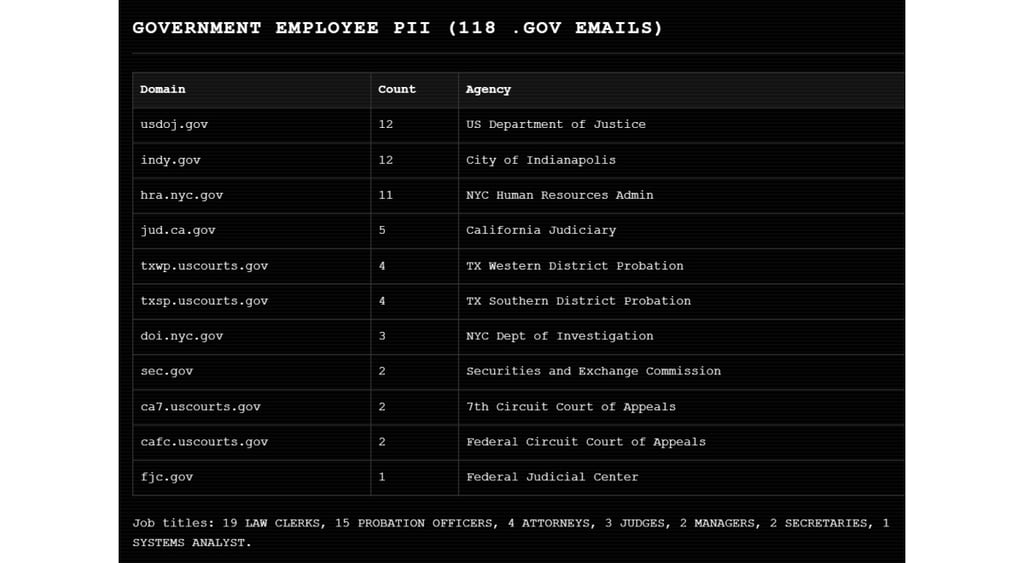Click the 'txwp.uscourts.gov' domain cell

pos(251,266)
